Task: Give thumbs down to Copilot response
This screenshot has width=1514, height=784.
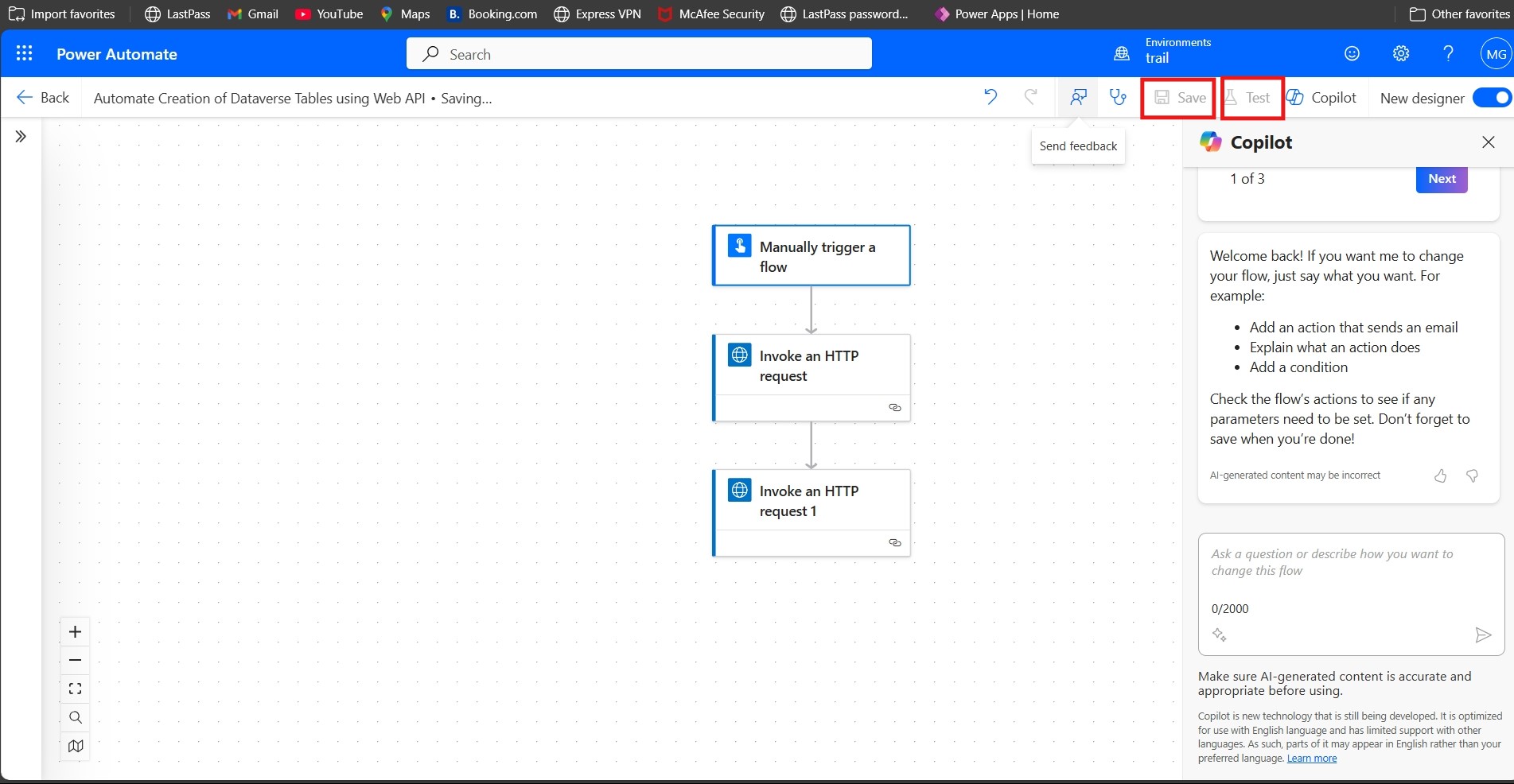Action: click(1471, 475)
